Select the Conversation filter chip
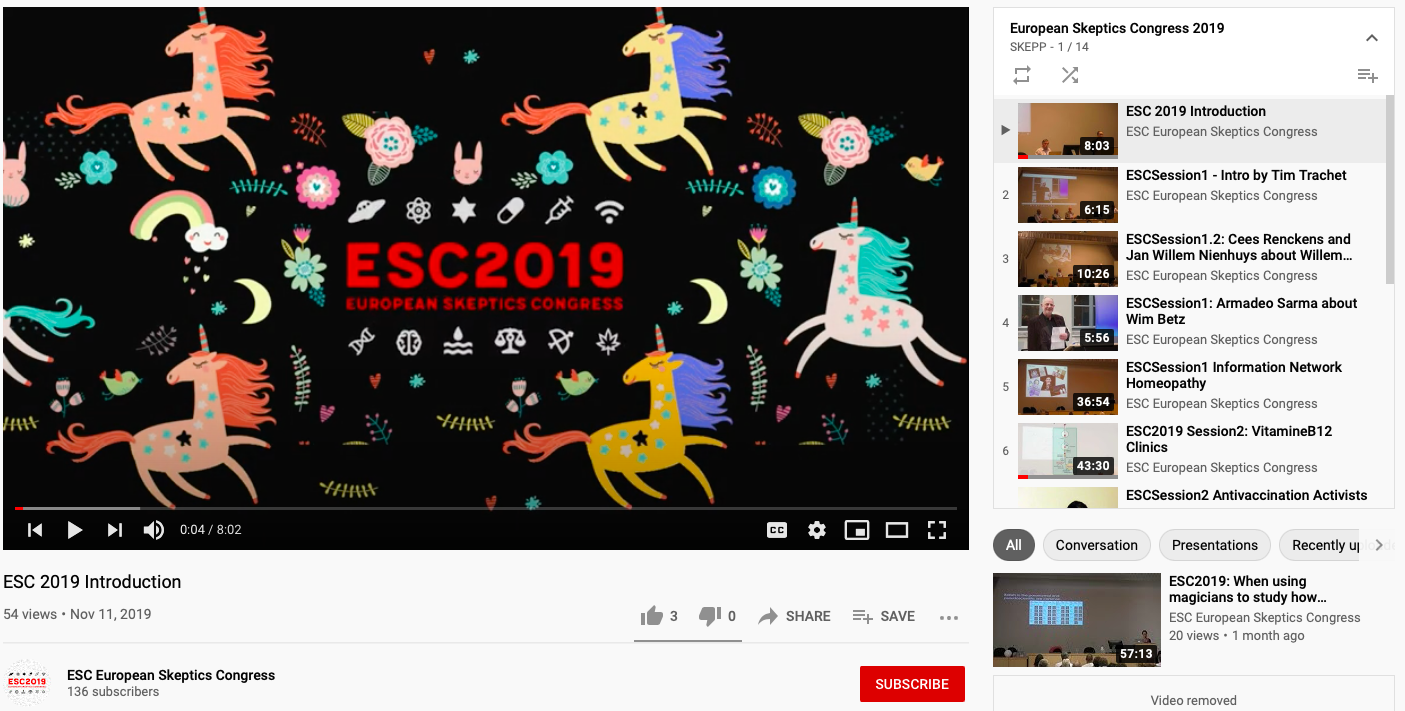 pyautogui.click(x=1097, y=545)
